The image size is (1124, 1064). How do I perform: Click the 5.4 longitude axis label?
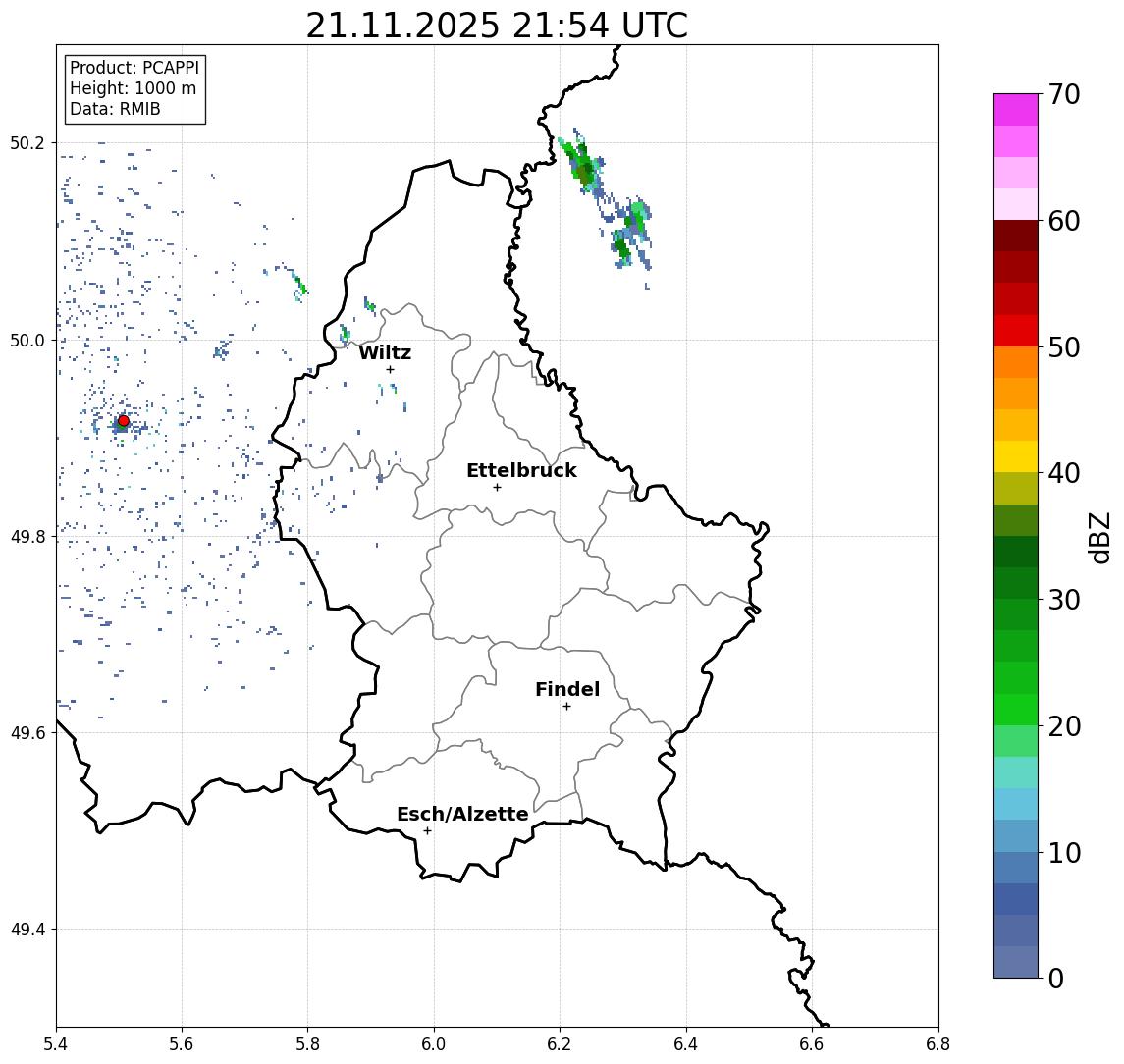pos(56,1044)
